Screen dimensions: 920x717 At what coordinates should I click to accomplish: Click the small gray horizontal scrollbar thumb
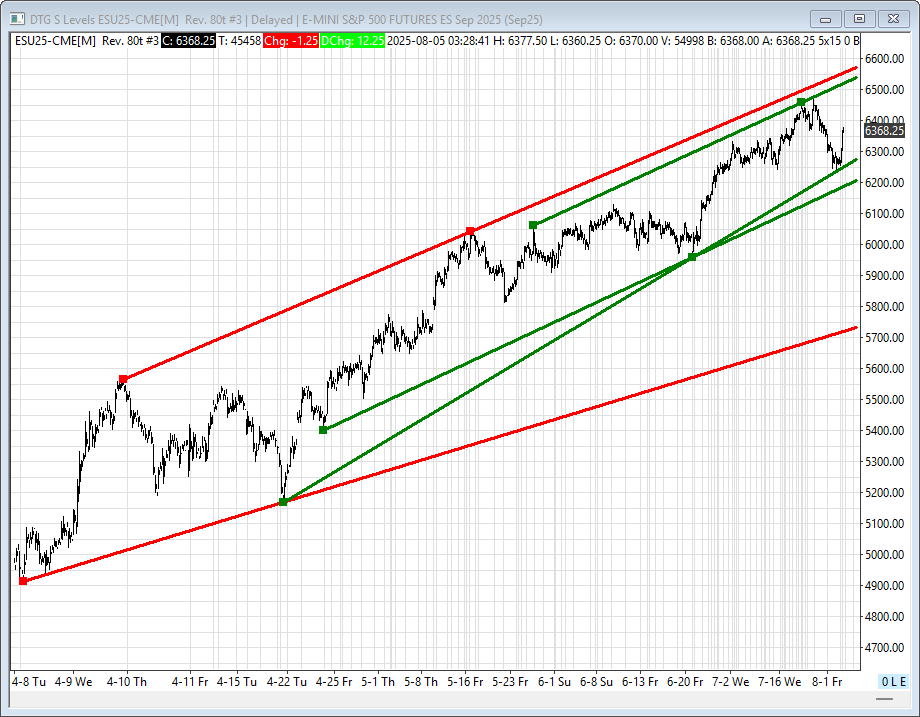884,699
